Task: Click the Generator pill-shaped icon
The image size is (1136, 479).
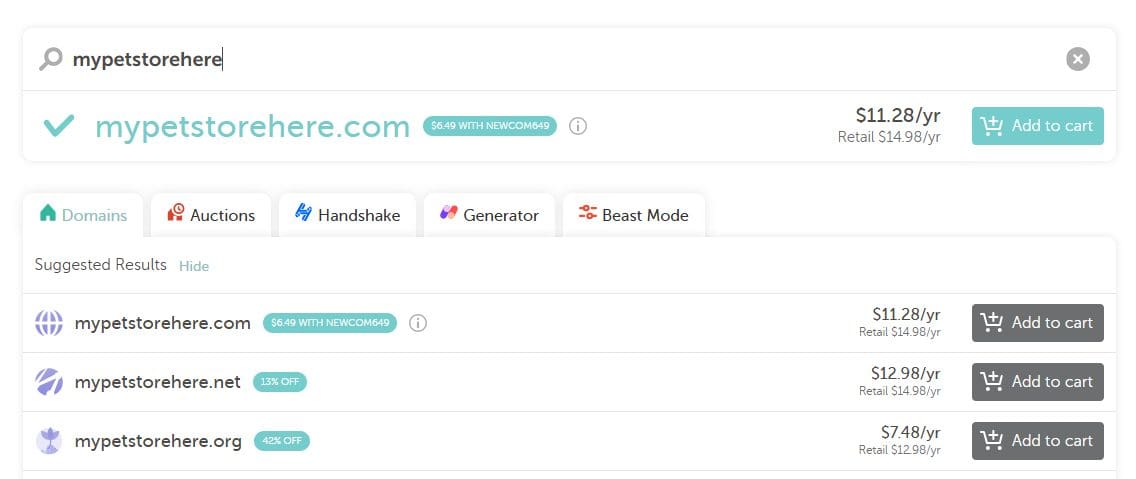Action: coord(448,213)
